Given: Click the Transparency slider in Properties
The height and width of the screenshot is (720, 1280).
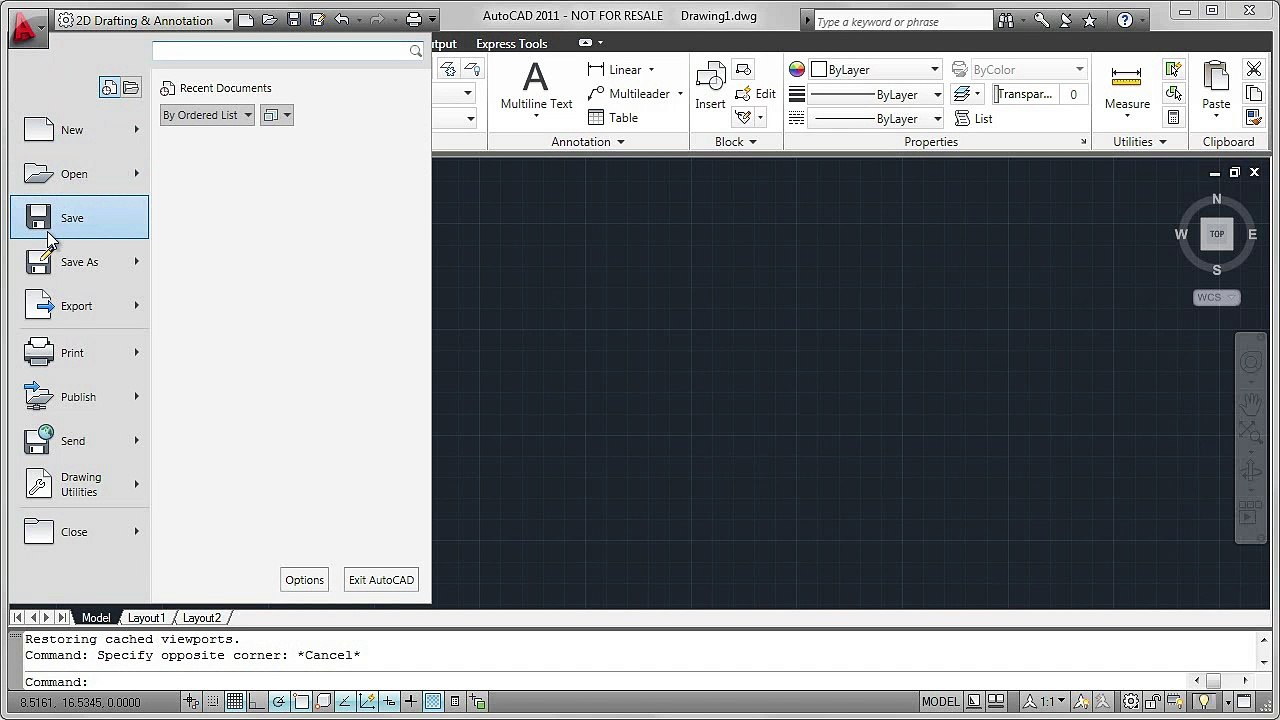Looking at the screenshot, I should [x=1025, y=94].
